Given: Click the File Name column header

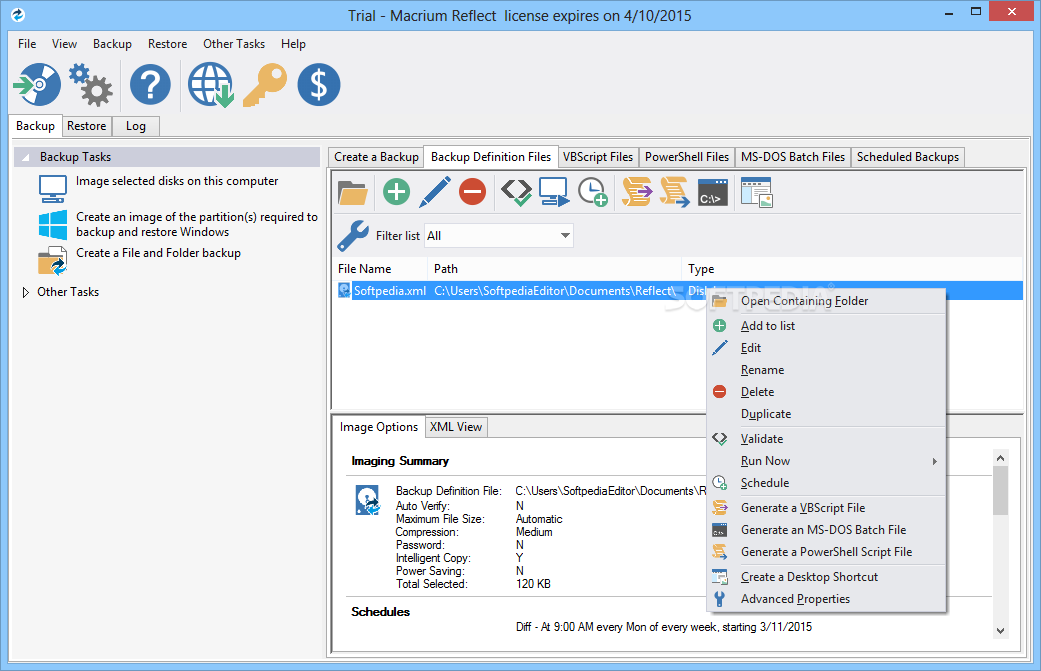Looking at the screenshot, I should [x=381, y=269].
